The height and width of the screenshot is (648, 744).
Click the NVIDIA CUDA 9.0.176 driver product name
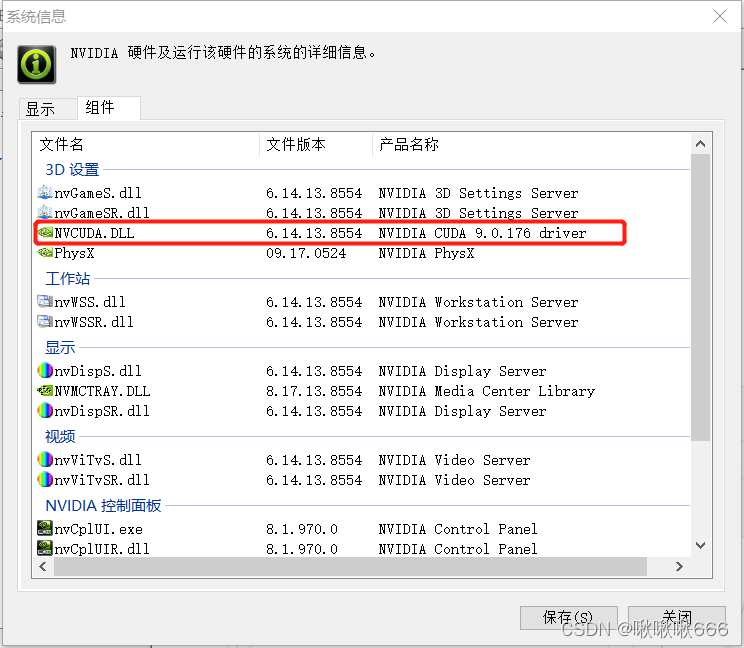click(482, 233)
